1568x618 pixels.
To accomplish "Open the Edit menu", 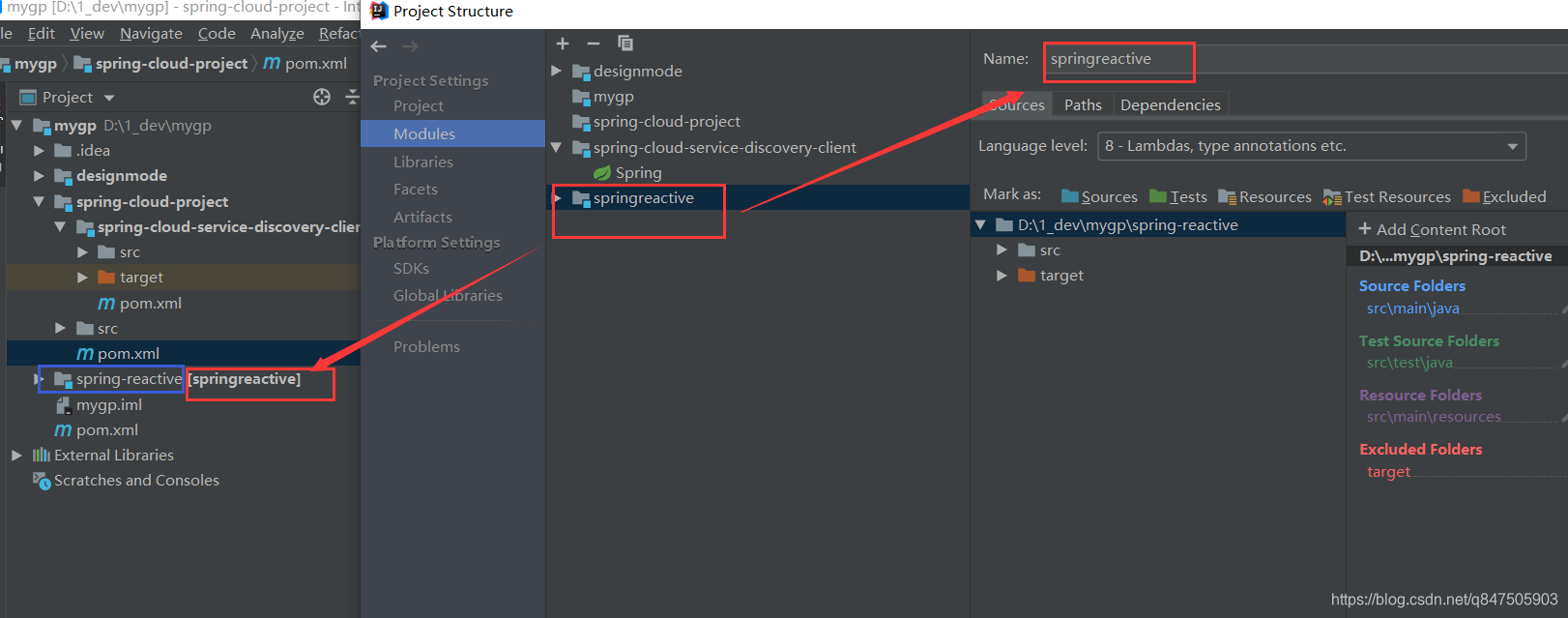I will 42,34.
